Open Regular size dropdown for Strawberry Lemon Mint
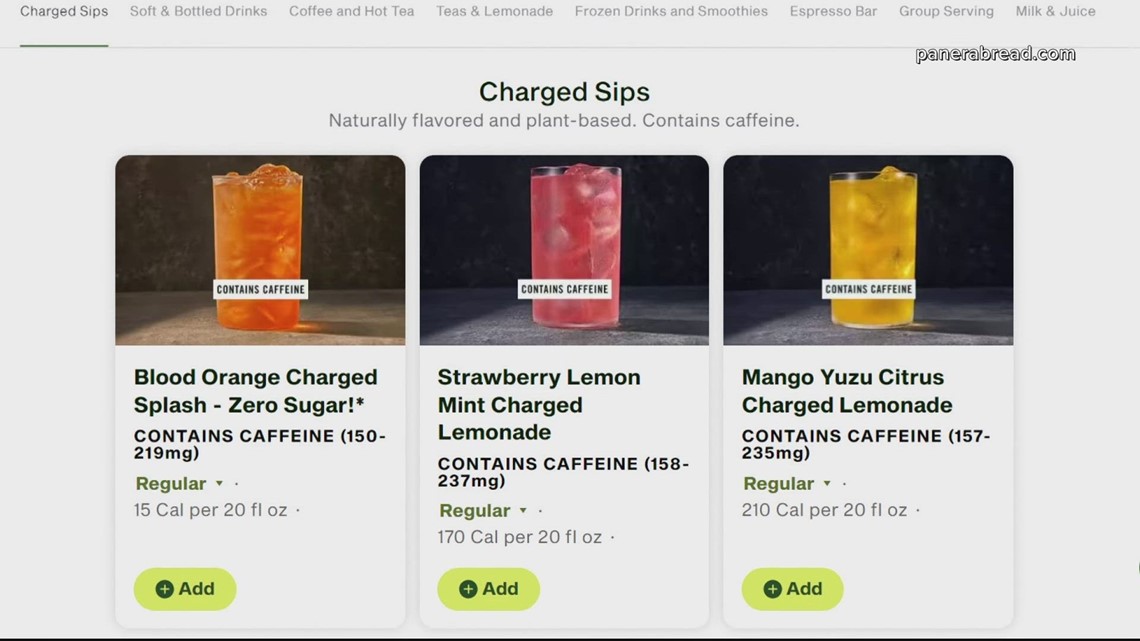 [x=483, y=511]
